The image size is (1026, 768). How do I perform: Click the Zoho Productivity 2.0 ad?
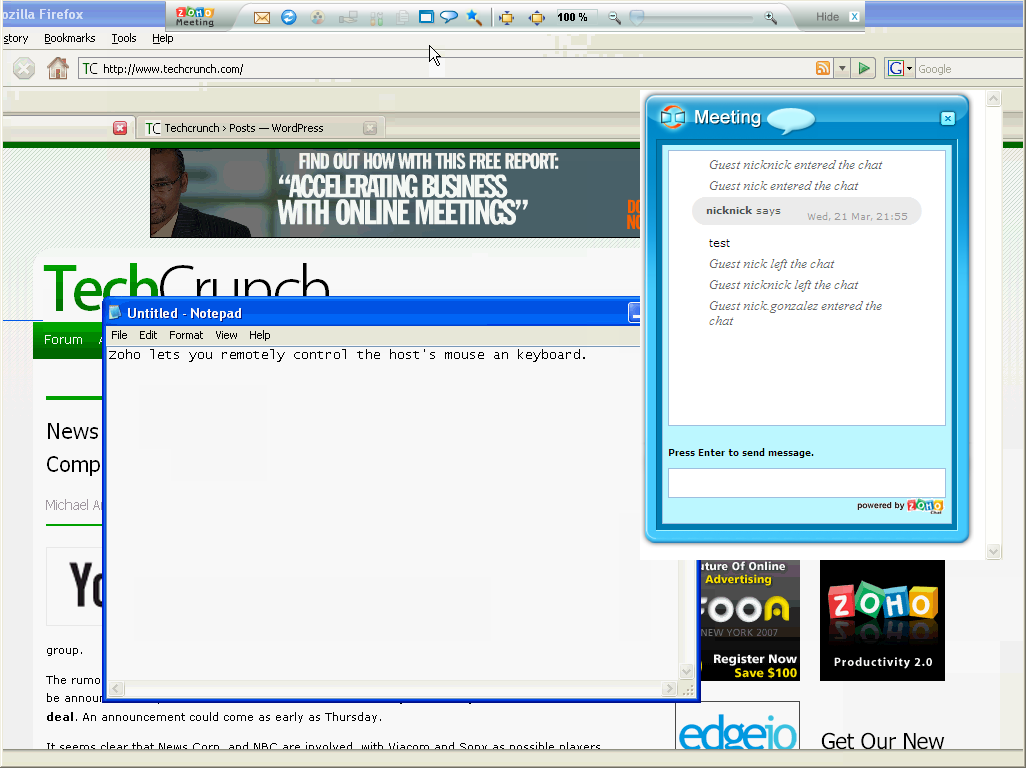coord(882,620)
